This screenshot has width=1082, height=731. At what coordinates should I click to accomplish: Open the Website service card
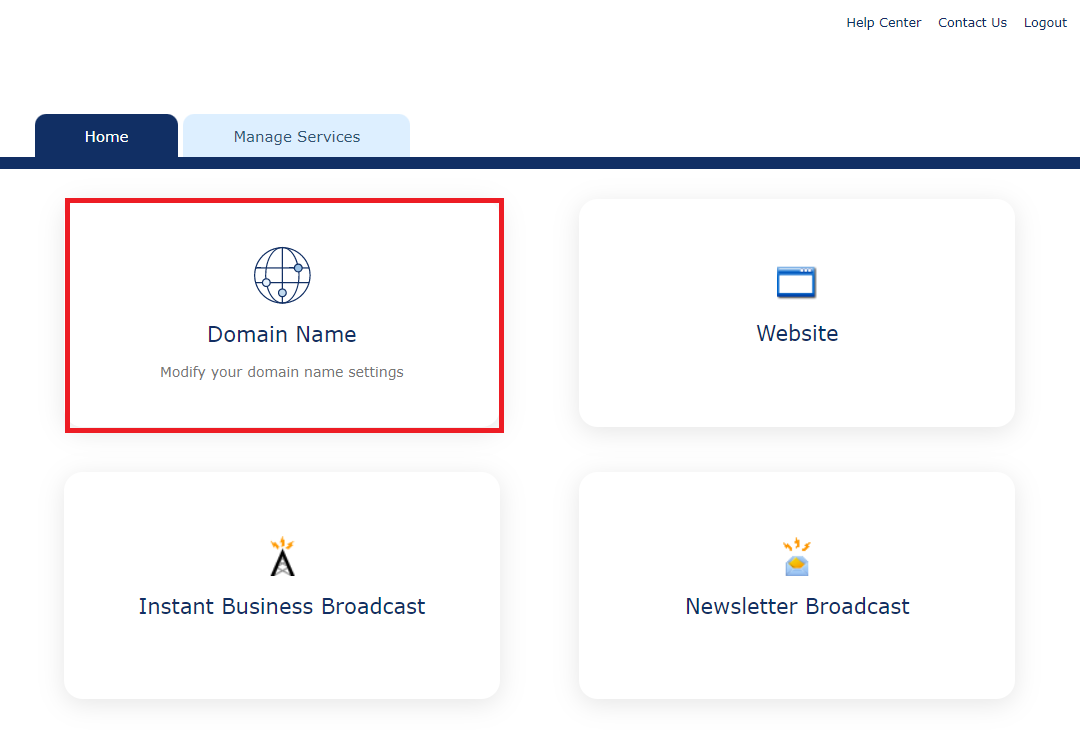(797, 313)
